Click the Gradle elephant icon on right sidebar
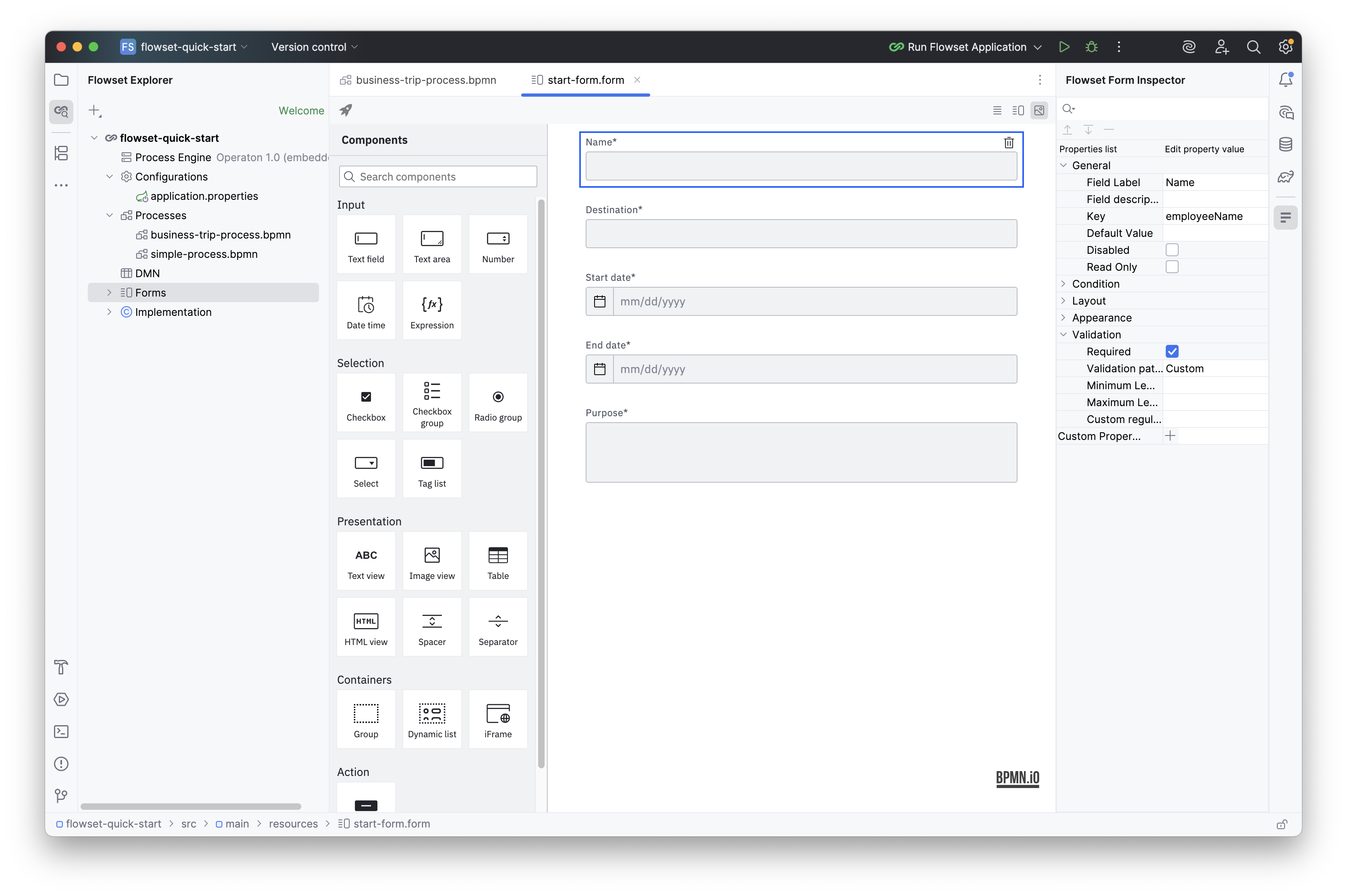This screenshot has width=1347, height=896. click(1286, 176)
